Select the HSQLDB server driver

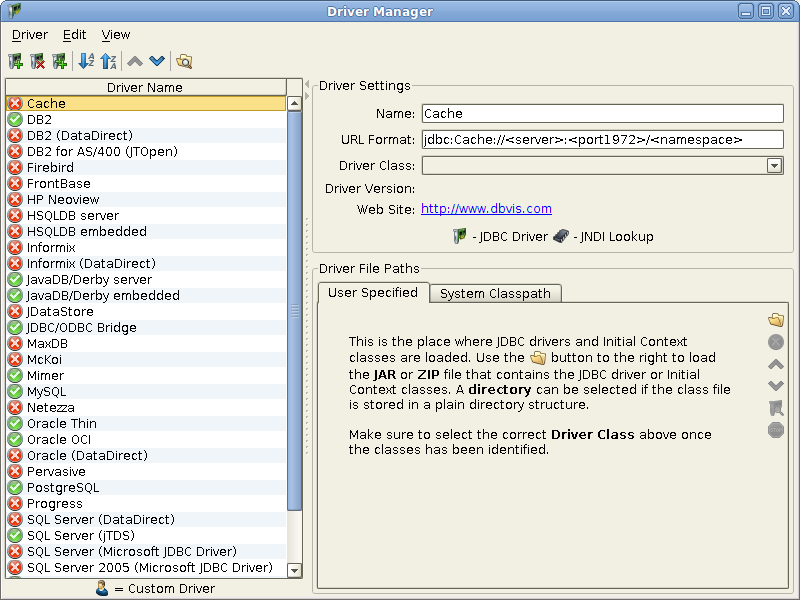(x=146, y=215)
